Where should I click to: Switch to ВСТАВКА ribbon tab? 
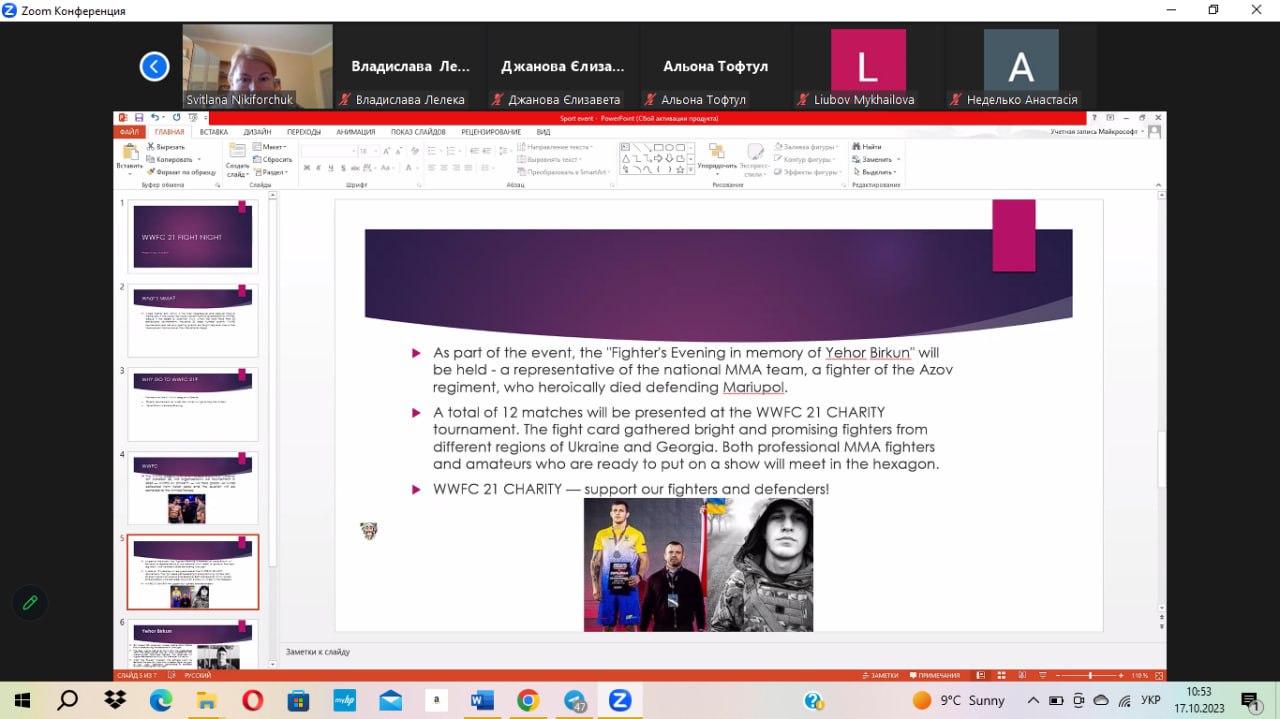pos(213,132)
